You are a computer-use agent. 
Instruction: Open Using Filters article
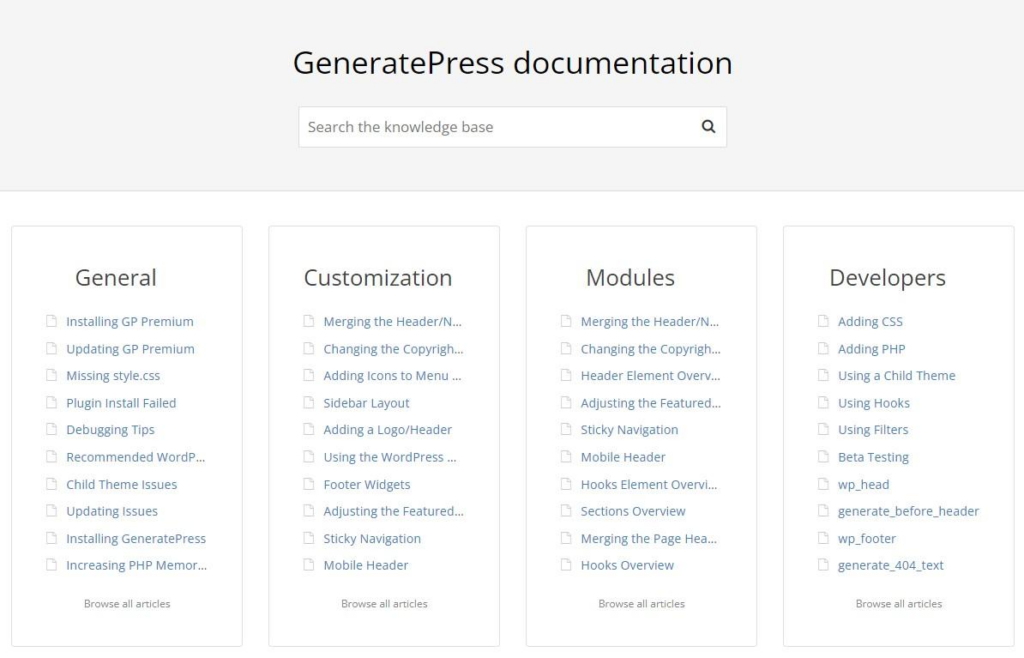click(873, 430)
